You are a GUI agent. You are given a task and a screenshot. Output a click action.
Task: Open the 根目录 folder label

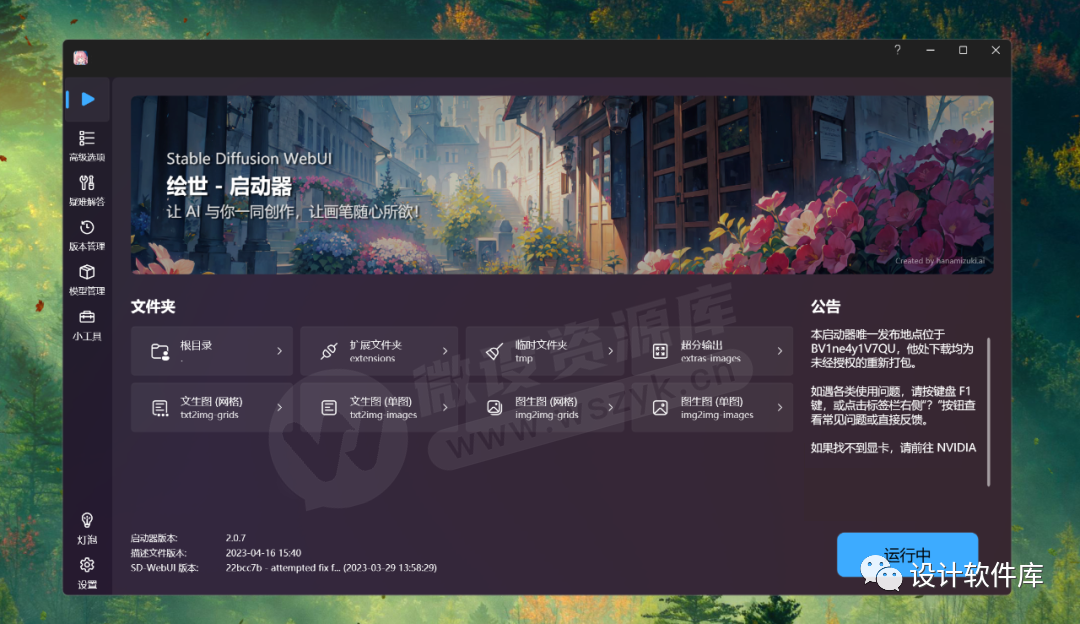(196, 345)
